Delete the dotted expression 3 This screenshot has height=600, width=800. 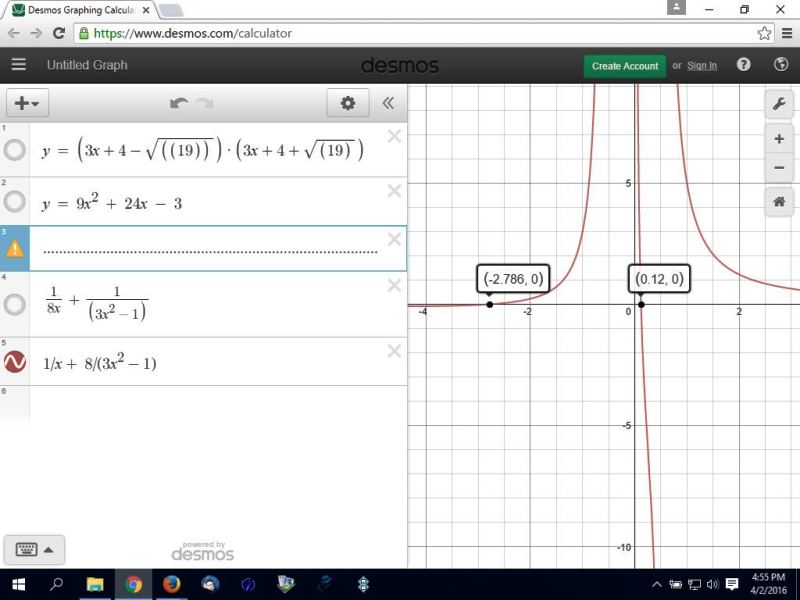coord(394,239)
